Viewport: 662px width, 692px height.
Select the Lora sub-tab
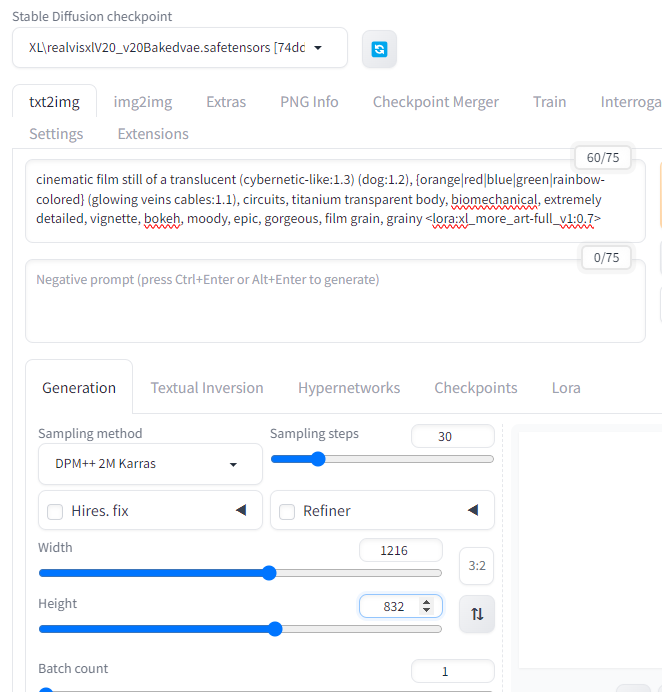pyautogui.click(x=566, y=387)
